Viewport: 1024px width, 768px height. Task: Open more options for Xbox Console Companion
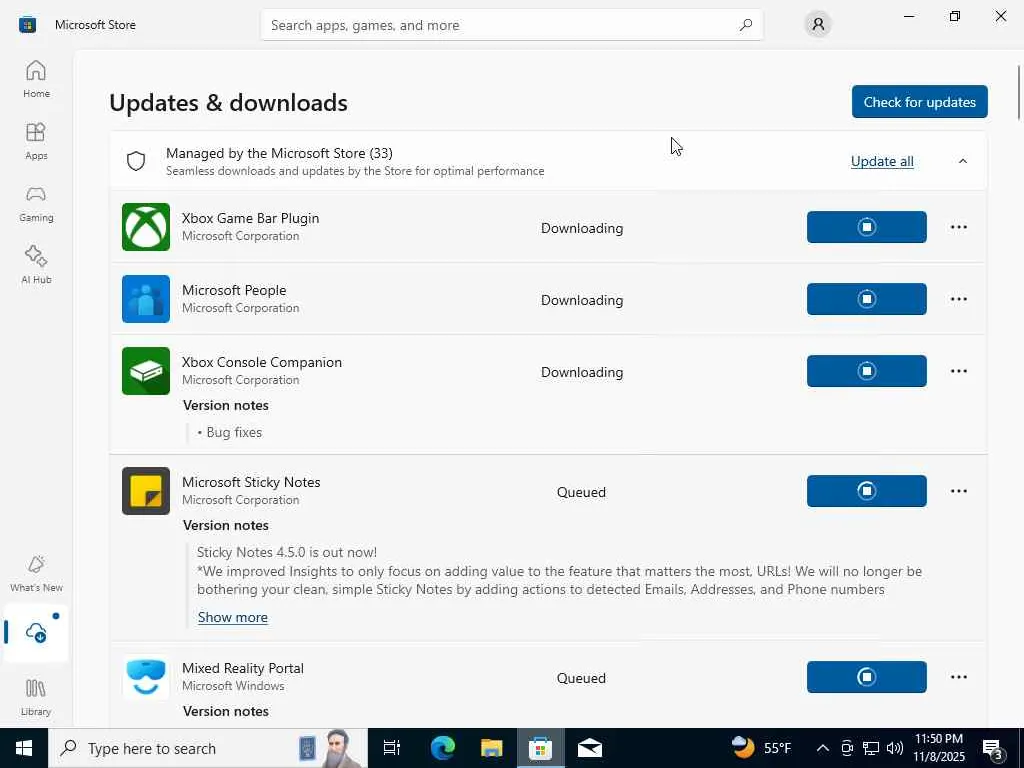[959, 371]
